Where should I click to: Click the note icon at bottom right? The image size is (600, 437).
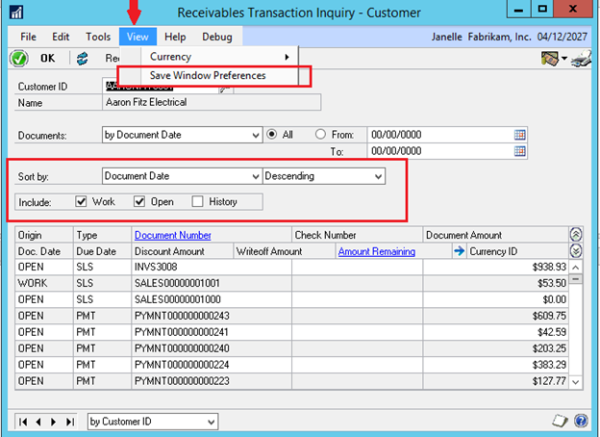coord(559,421)
